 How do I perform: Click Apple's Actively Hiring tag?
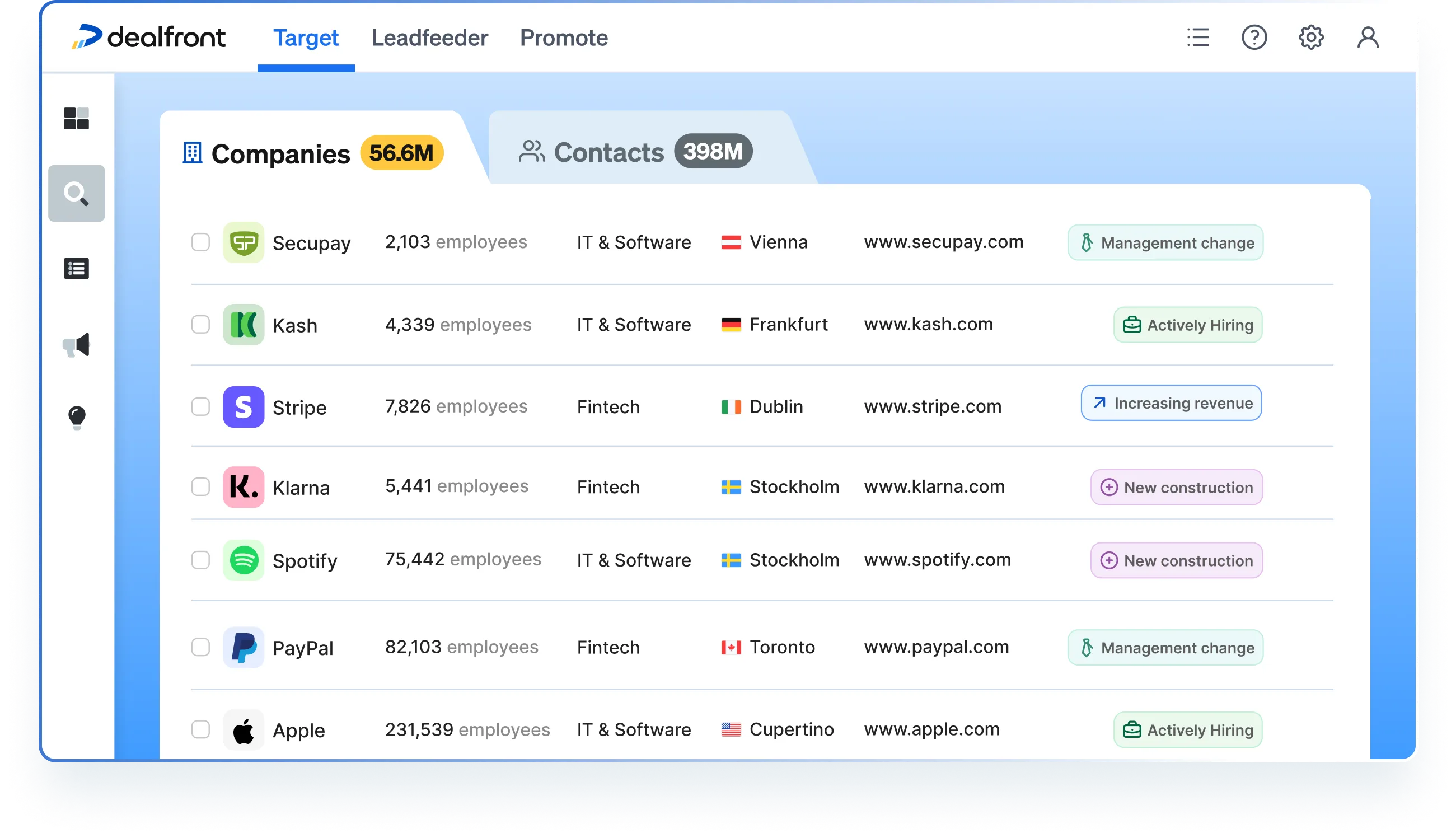(1188, 730)
